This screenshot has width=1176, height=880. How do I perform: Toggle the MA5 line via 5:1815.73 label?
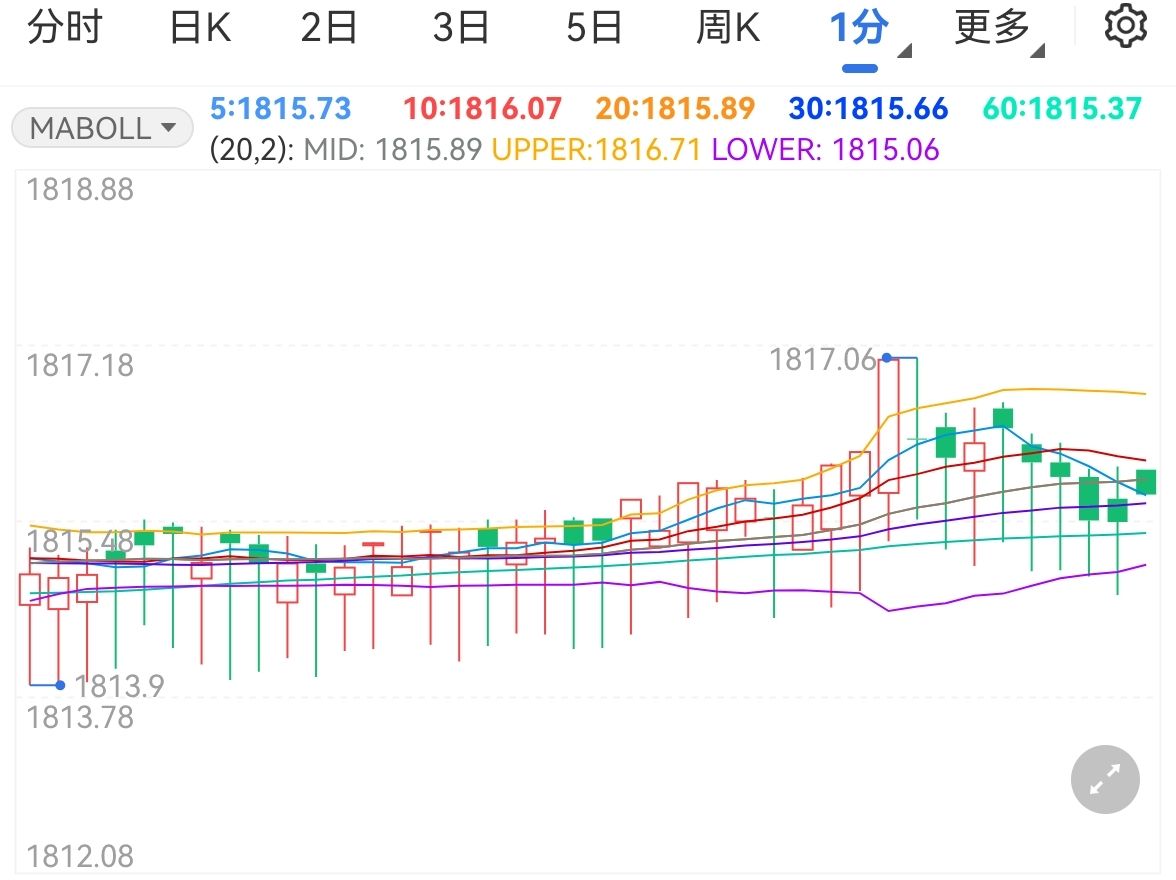pyautogui.click(x=277, y=108)
